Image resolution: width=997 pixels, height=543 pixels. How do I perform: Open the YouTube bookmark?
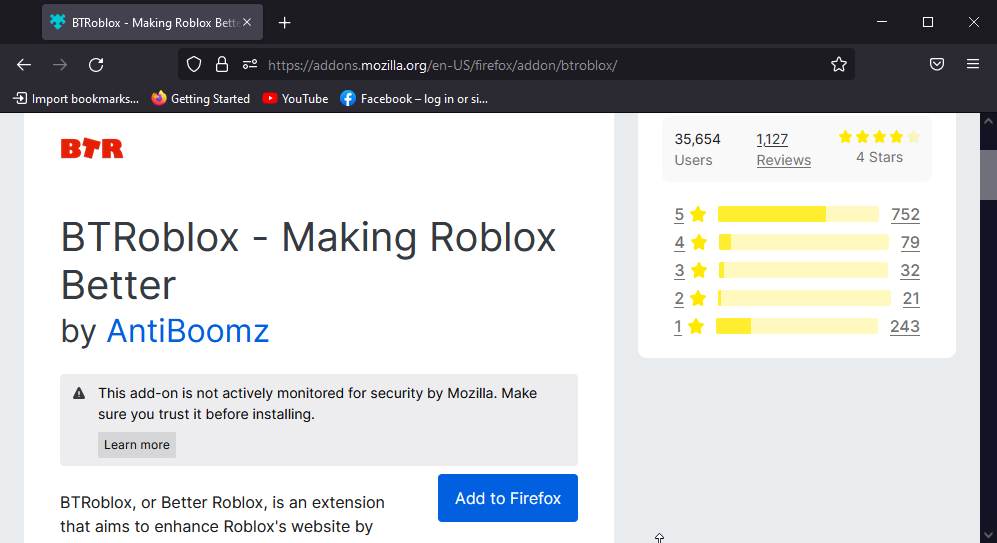coord(295,99)
